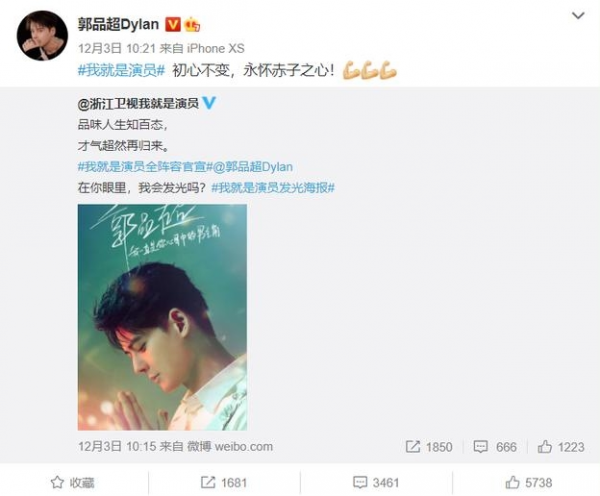
Task: Open the 郭品超Dylan username link
Action: (118, 24)
